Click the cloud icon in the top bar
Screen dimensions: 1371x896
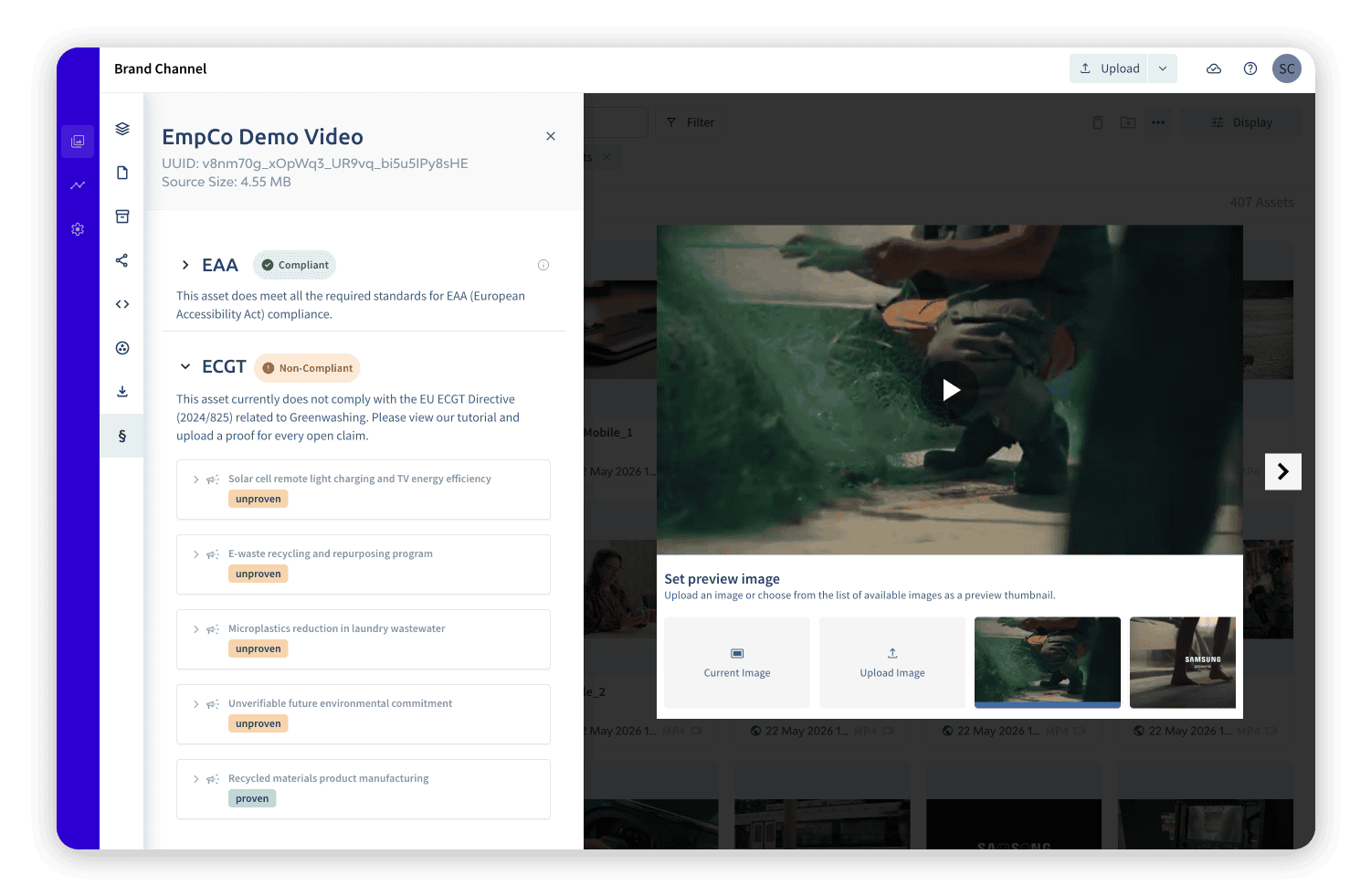tap(1214, 69)
